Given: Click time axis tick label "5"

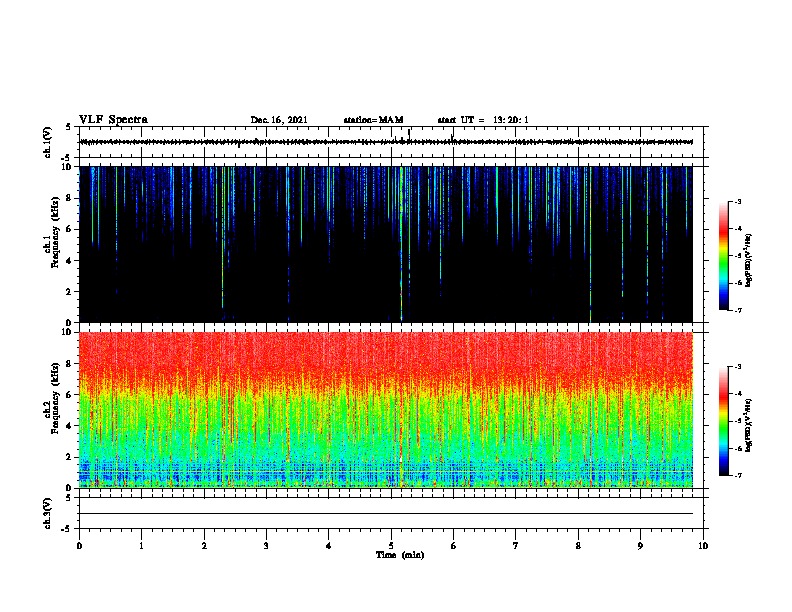Looking at the screenshot, I should 391,546.
